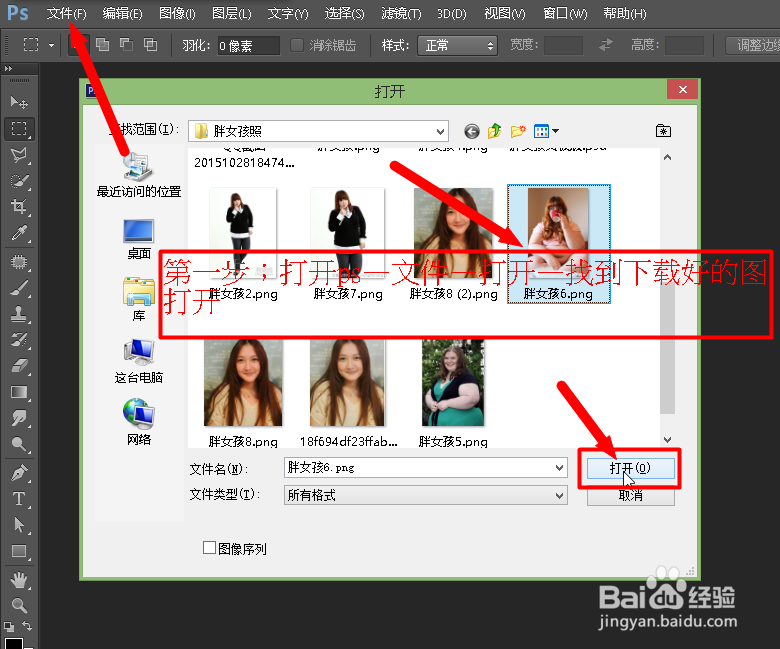Select the Smudge tool
Viewport: 780px width, 649px height.
point(19,418)
